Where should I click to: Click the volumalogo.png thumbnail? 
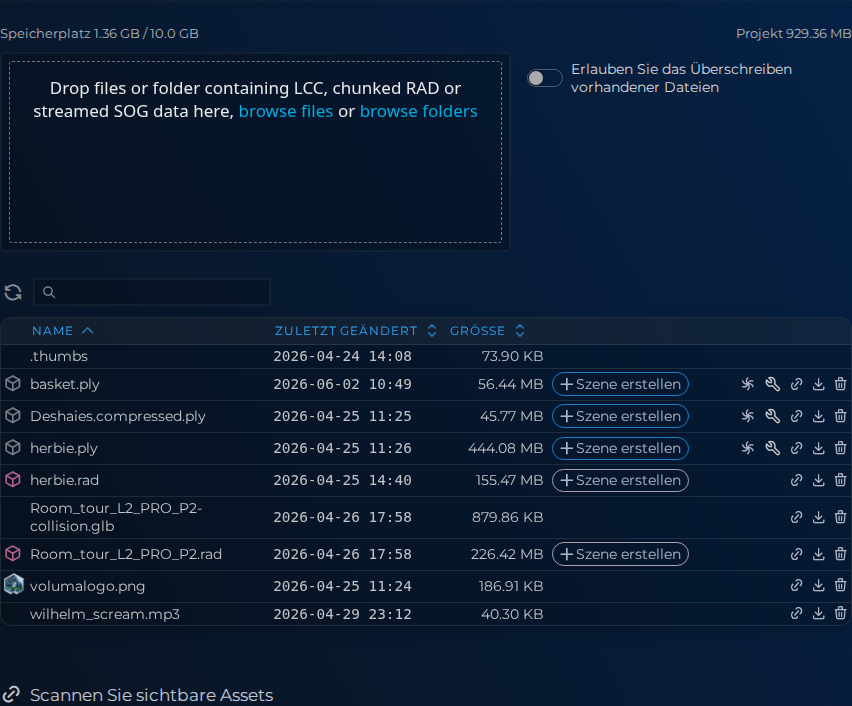[x=14, y=585]
